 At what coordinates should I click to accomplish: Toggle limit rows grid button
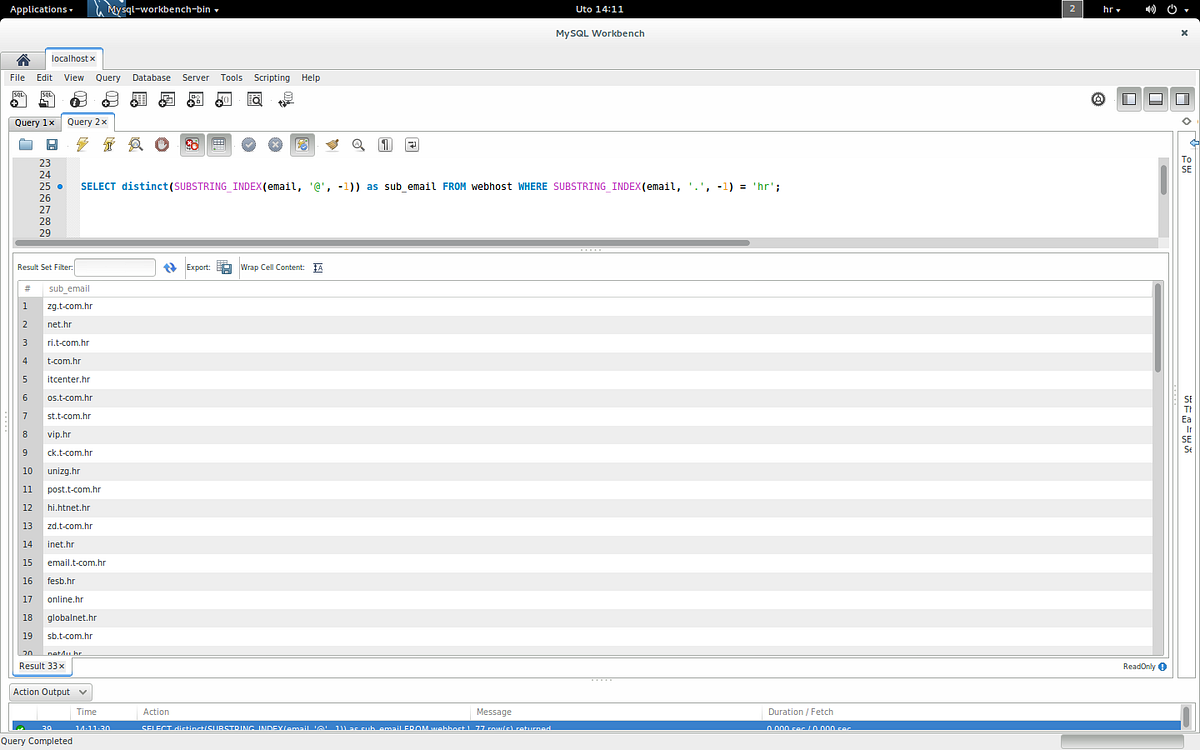pyautogui.click(x=219, y=145)
